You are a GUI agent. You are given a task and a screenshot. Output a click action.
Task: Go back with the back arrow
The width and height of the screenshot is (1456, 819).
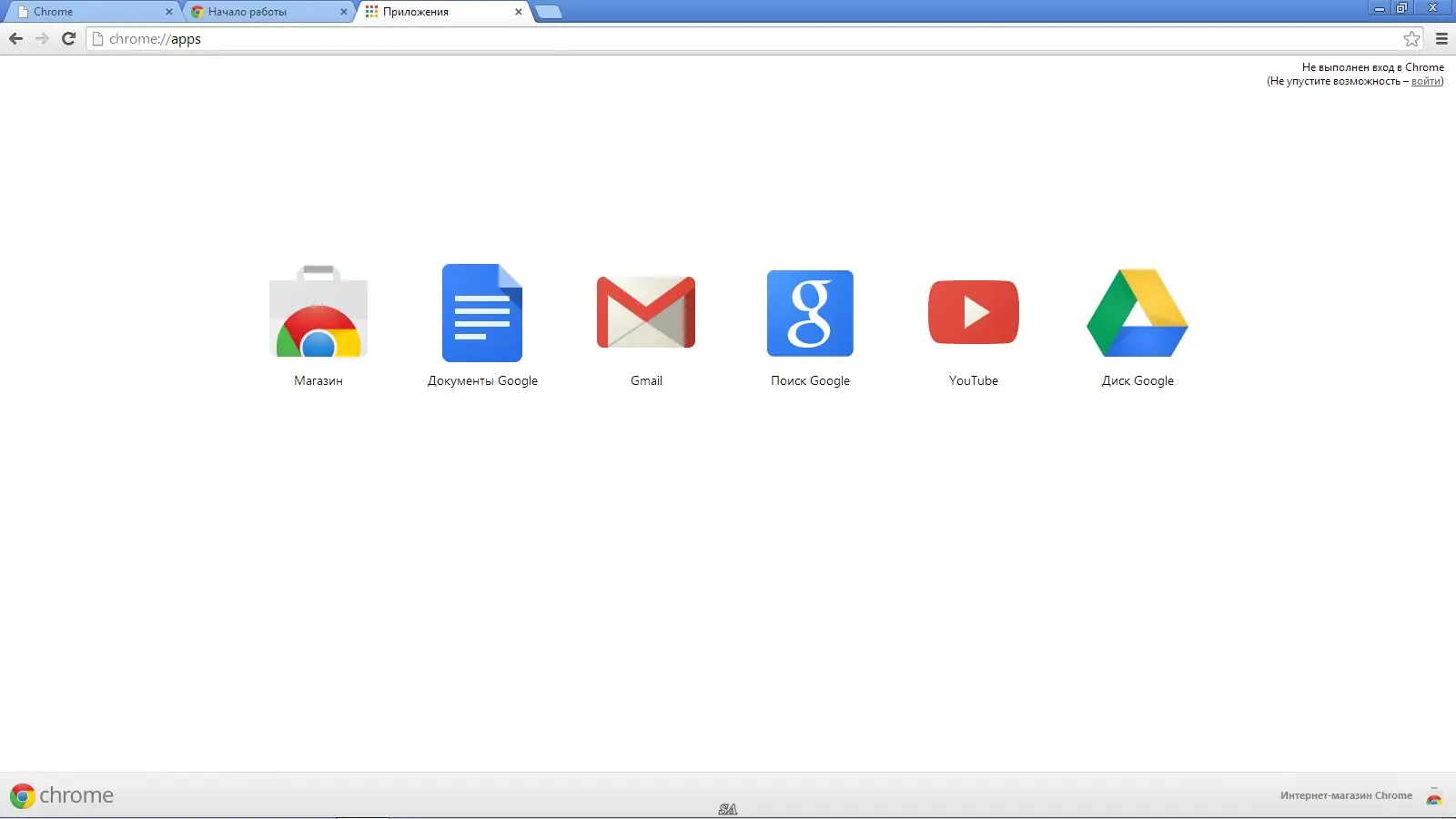[x=15, y=38]
